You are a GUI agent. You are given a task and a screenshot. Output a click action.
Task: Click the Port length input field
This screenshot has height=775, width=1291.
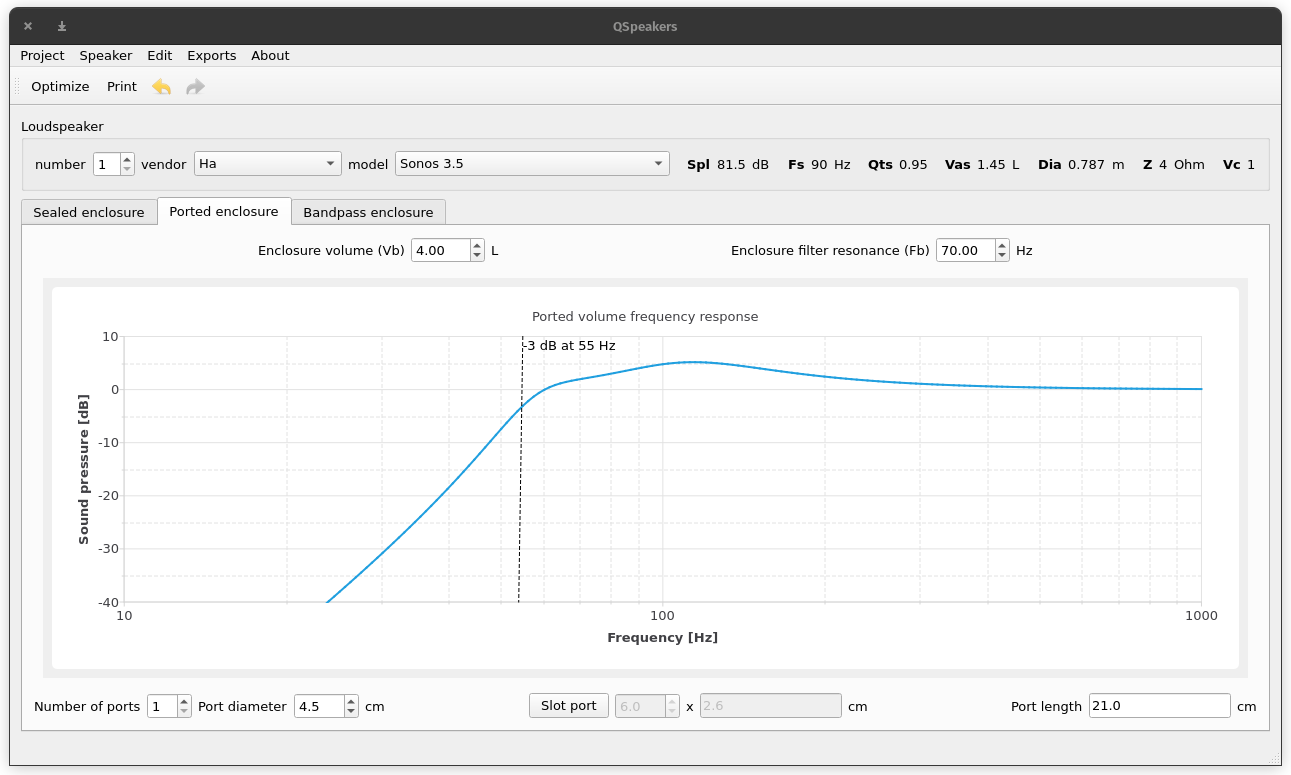point(1158,706)
